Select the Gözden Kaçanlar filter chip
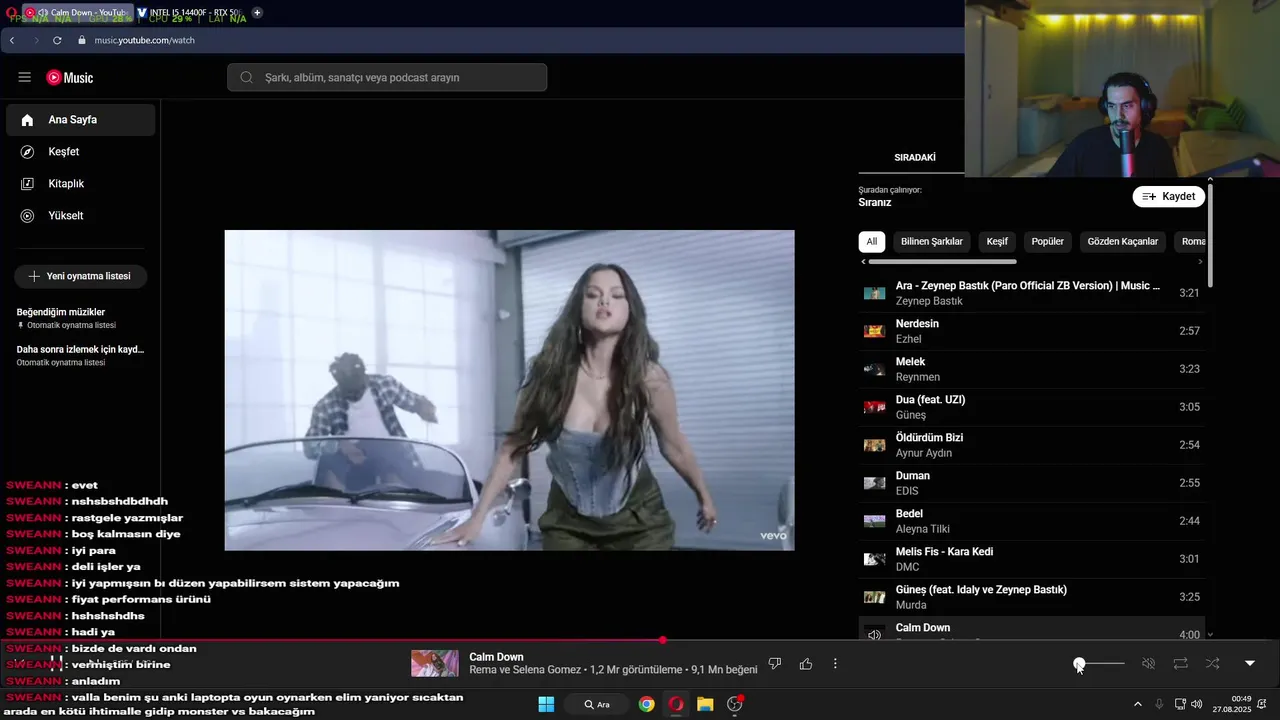Viewport: 1280px width, 720px height. [1123, 241]
